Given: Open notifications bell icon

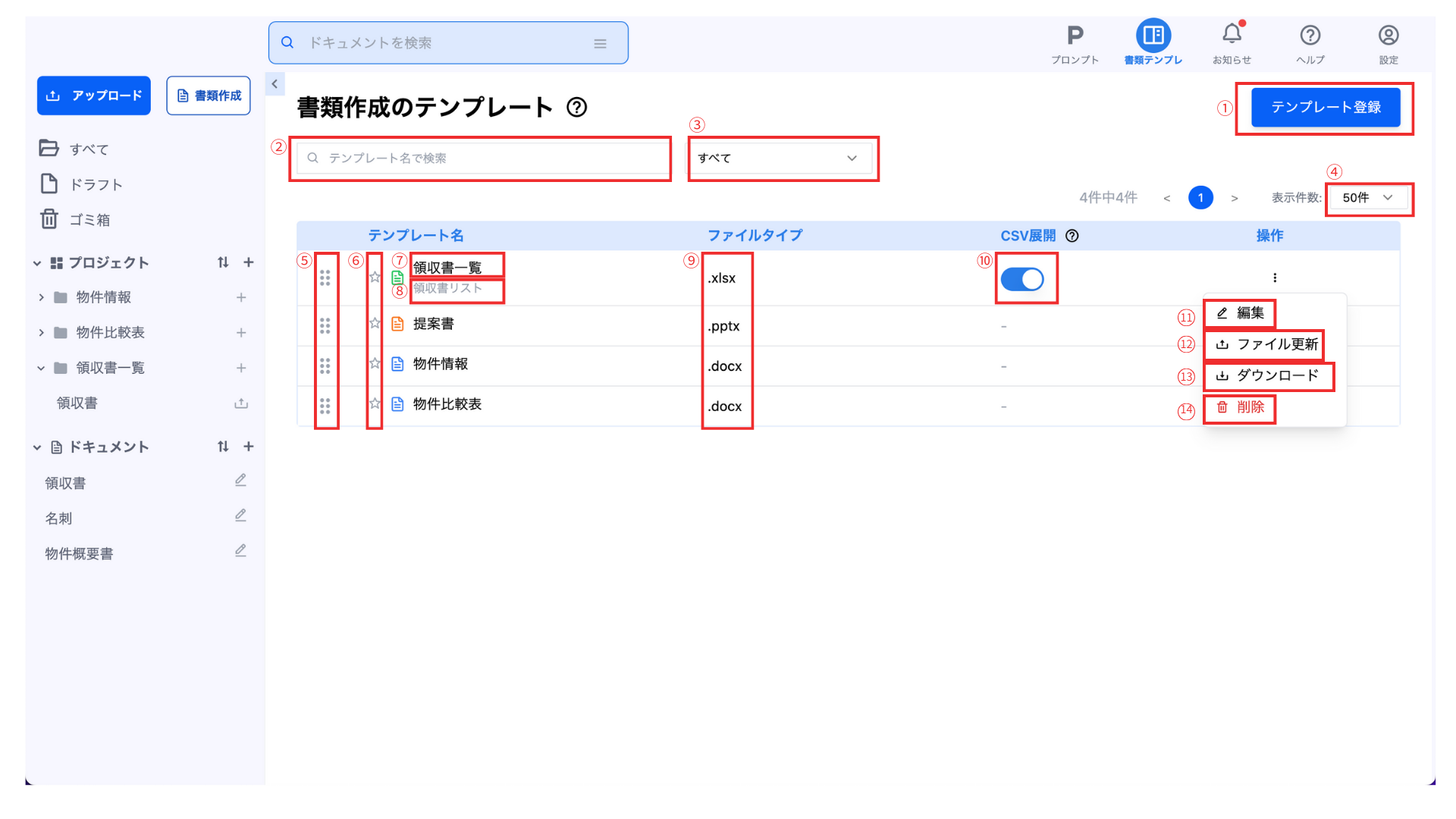Looking at the screenshot, I should [1232, 34].
